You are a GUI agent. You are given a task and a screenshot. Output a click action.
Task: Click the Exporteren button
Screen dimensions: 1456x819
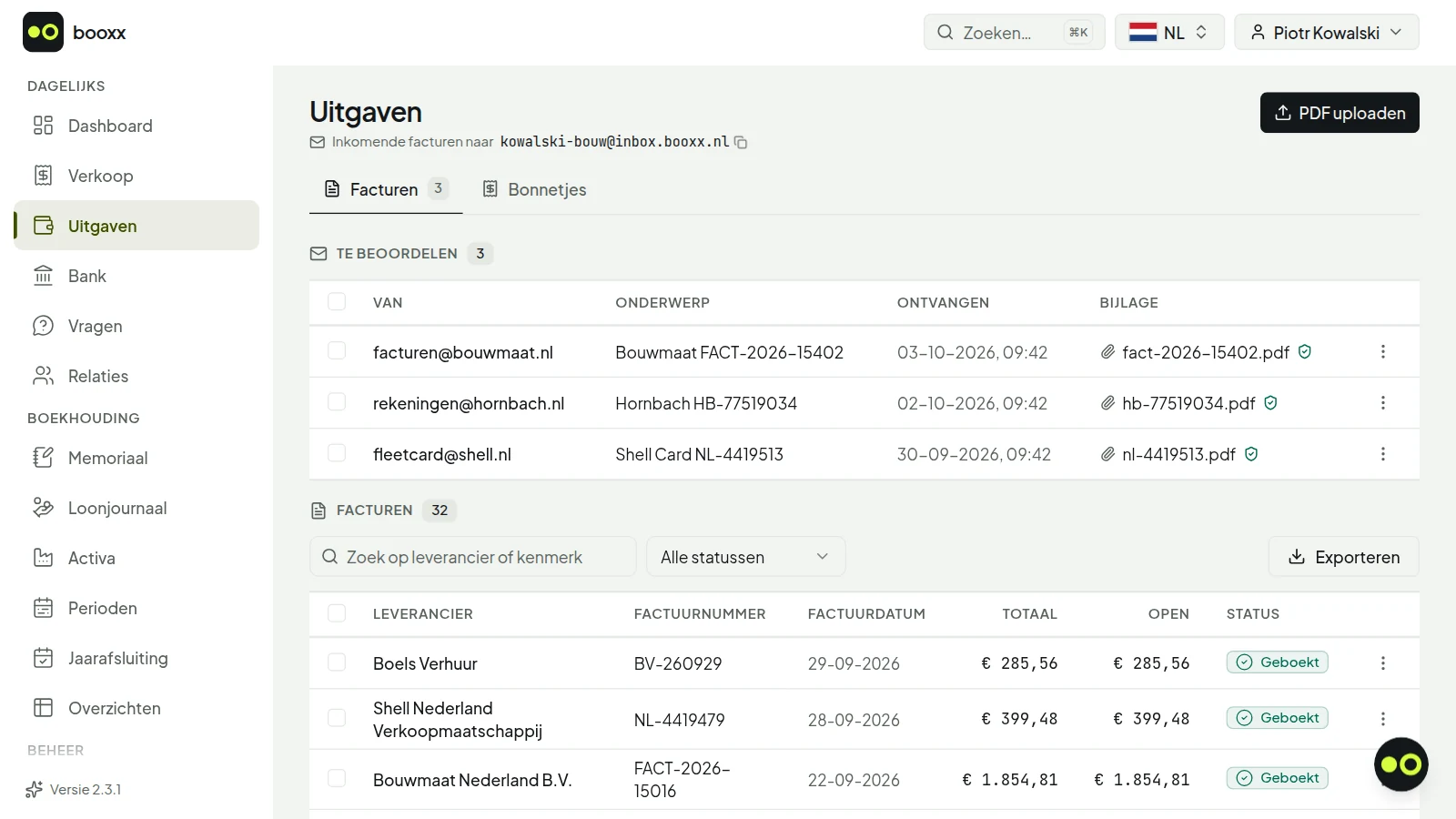1344,557
